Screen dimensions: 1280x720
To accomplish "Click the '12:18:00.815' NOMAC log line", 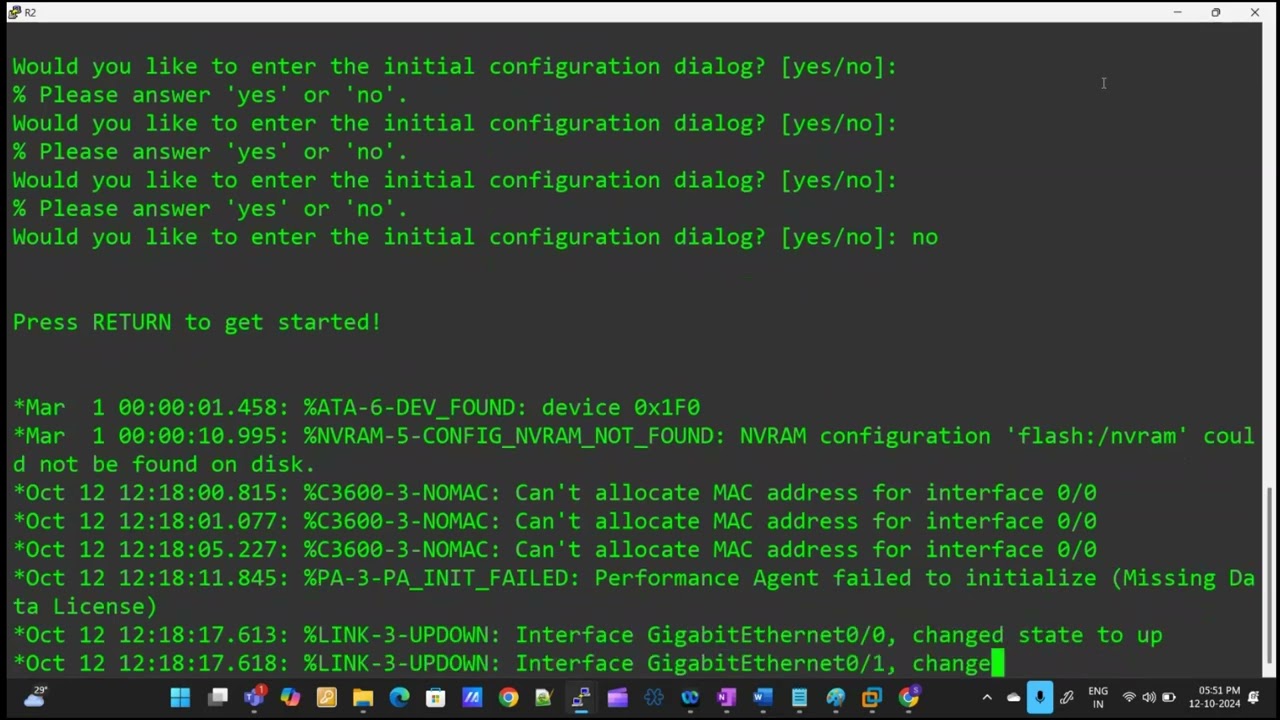I will (555, 493).
